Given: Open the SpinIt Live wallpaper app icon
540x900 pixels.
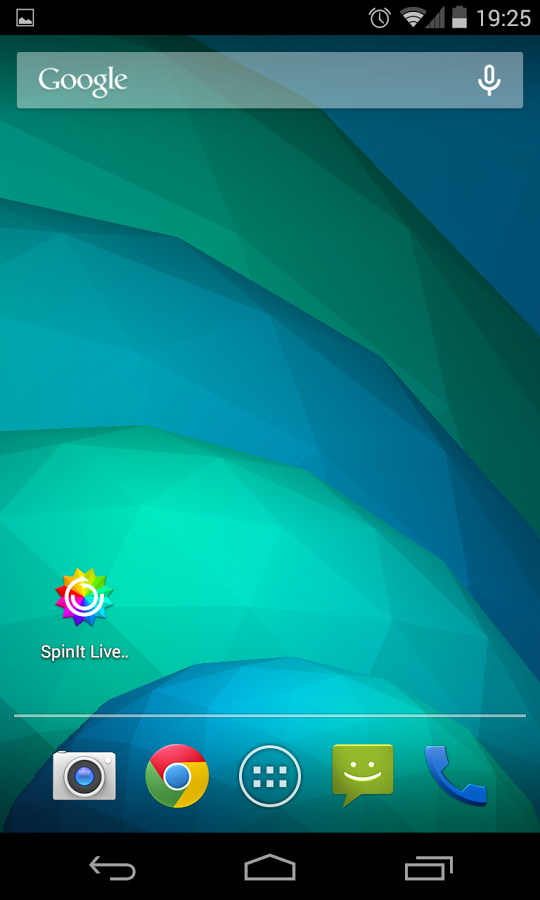Looking at the screenshot, I should [84, 596].
